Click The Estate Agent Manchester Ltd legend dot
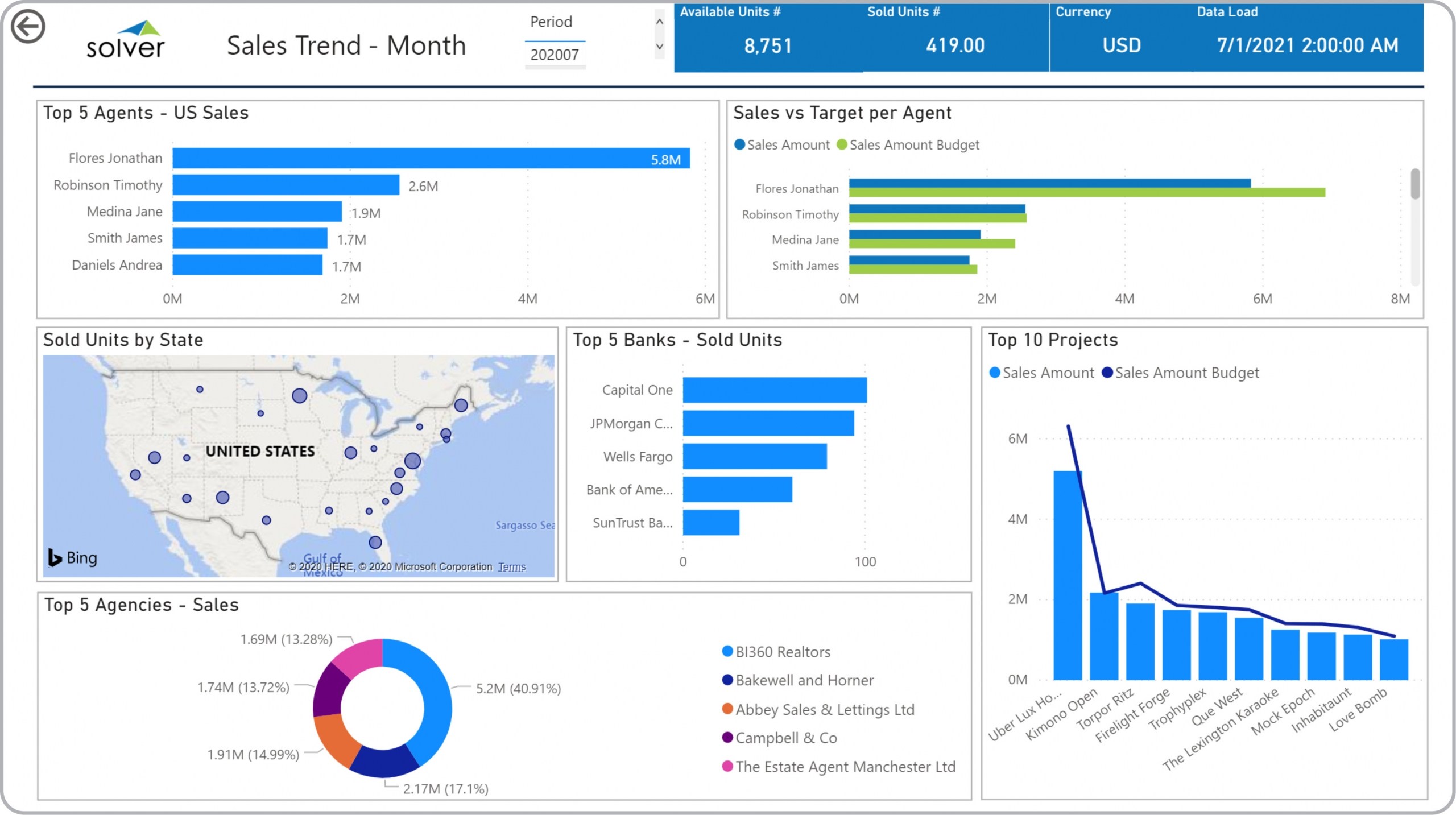The image size is (1456, 815). pyautogui.click(x=727, y=766)
